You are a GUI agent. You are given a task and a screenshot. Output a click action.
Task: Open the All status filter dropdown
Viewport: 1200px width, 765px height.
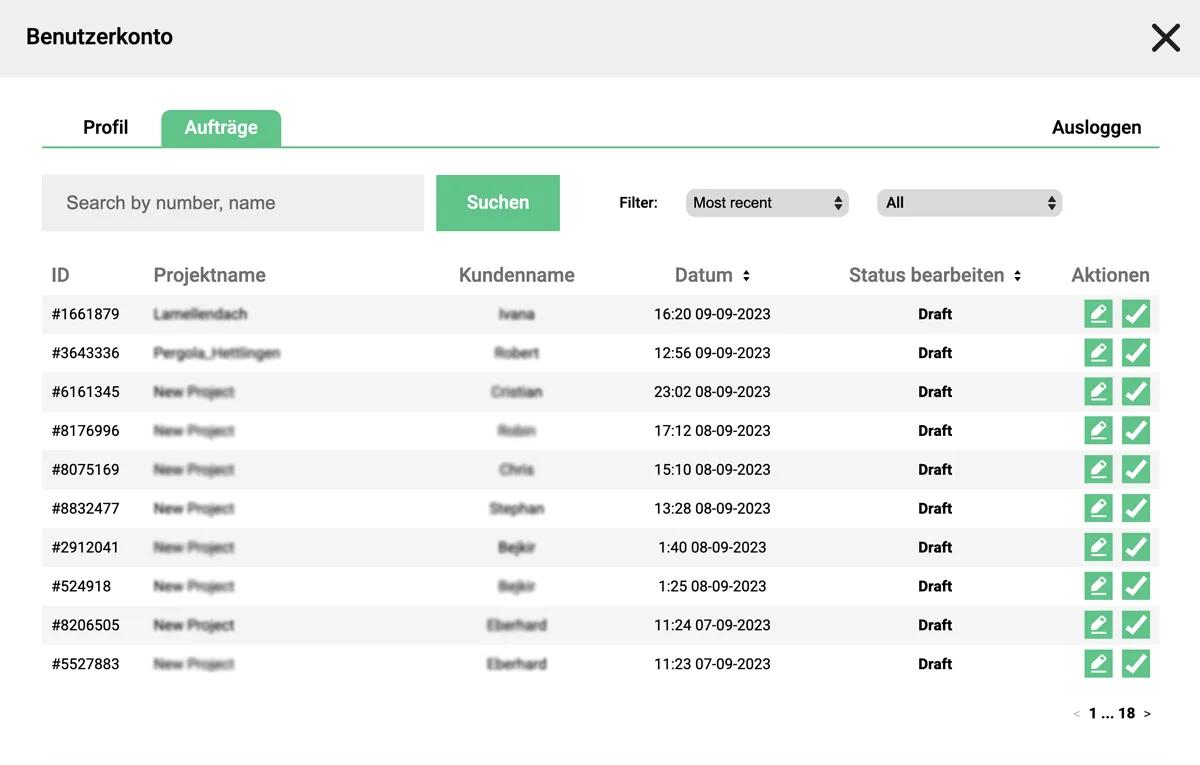pyautogui.click(x=969, y=203)
